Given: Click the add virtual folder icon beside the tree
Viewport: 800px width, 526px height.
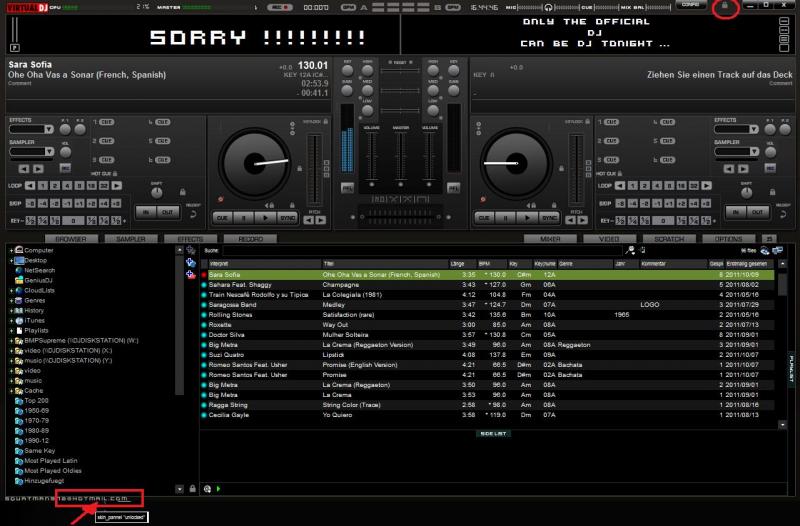Looking at the screenshot, I should coord(191,250).
